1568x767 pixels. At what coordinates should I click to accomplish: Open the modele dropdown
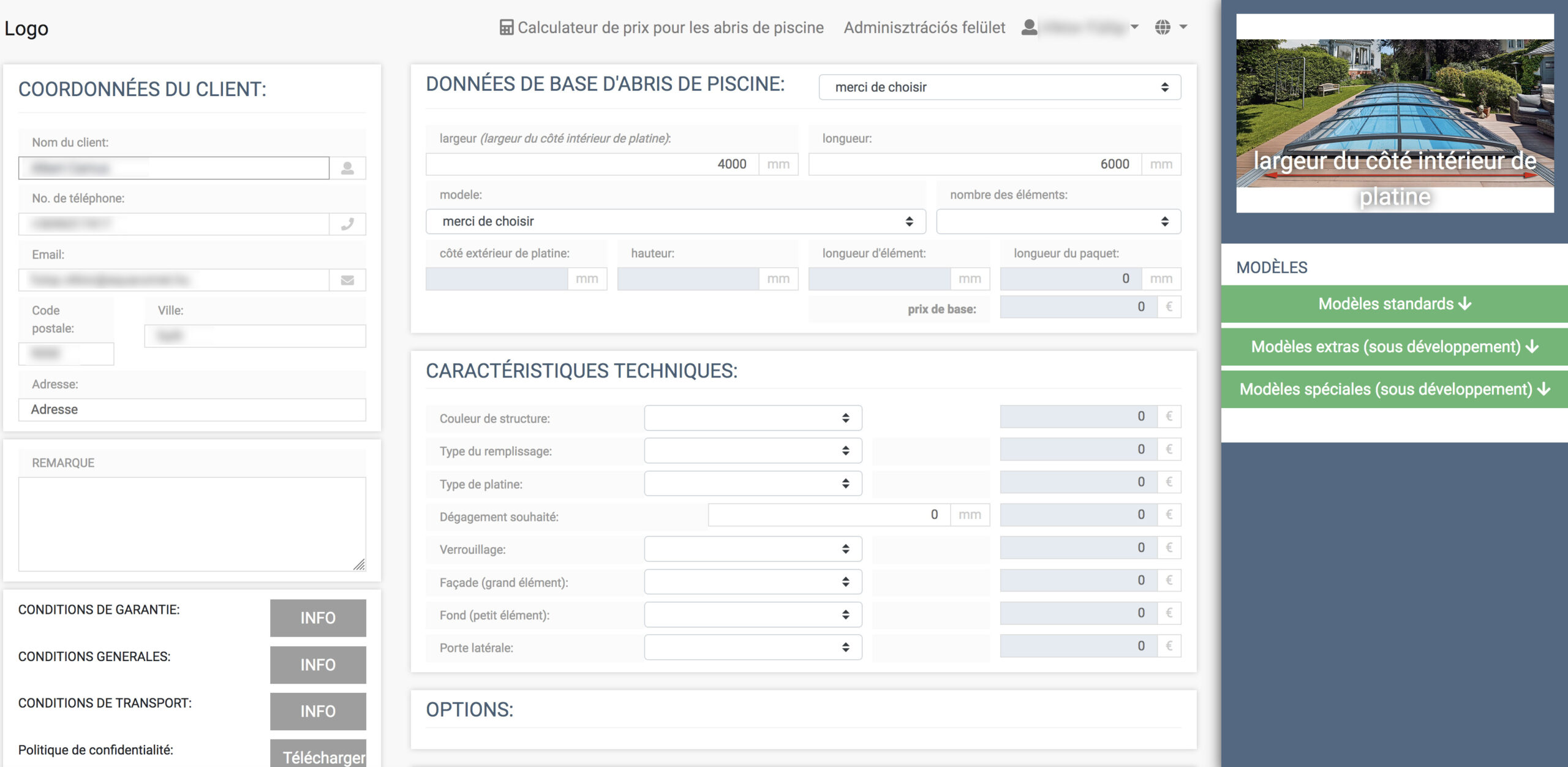click(x=676, y=221)
